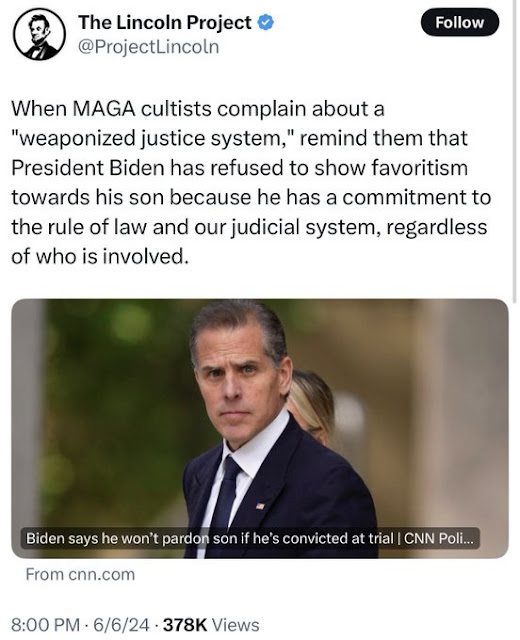
Task: Click the tweet text starting 'When MAGA cultists'
Action: pyautogui.click(x=251, y=182)
